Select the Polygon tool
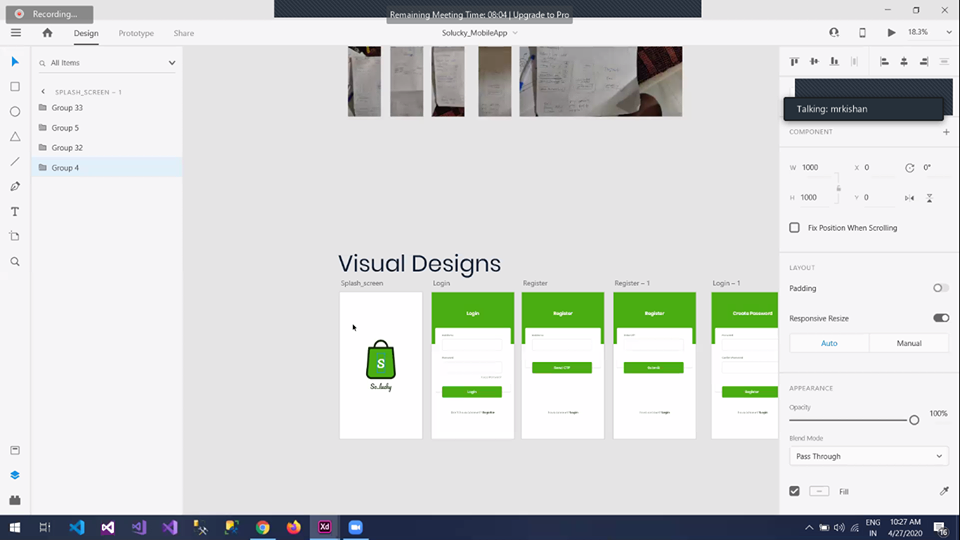The height and width of the screenshot is (540, 960). pos(15,137)
